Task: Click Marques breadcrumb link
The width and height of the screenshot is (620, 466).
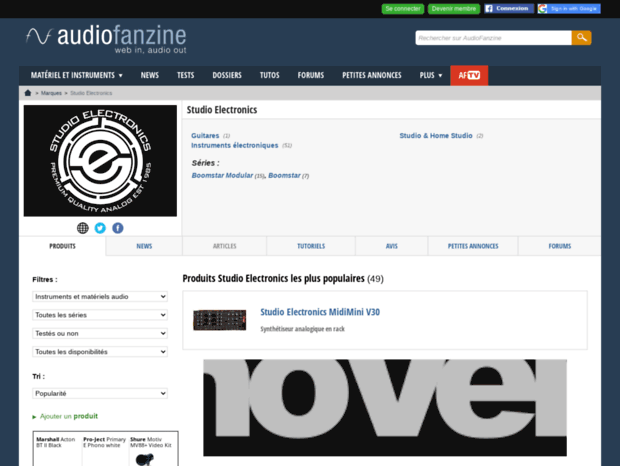Action: click(51, 93)
